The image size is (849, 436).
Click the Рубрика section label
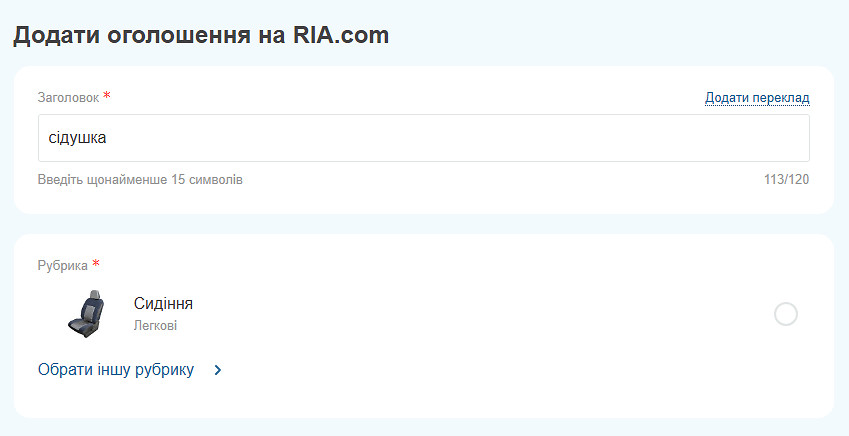click(x=62, y=265)
